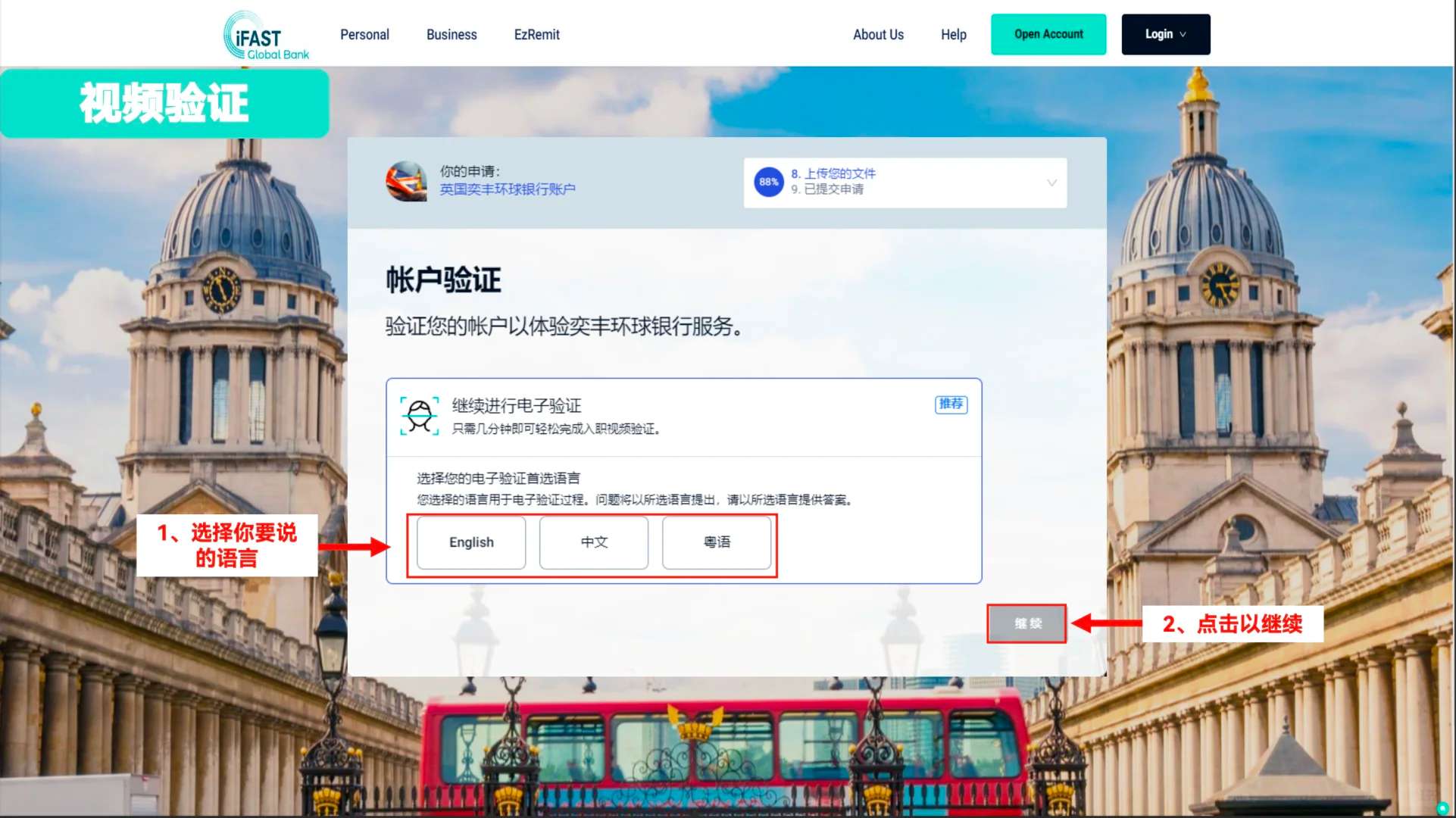The image size is (1456, 818).
Task: Open the Login dropdown
Action: [x=1165, y=34]
